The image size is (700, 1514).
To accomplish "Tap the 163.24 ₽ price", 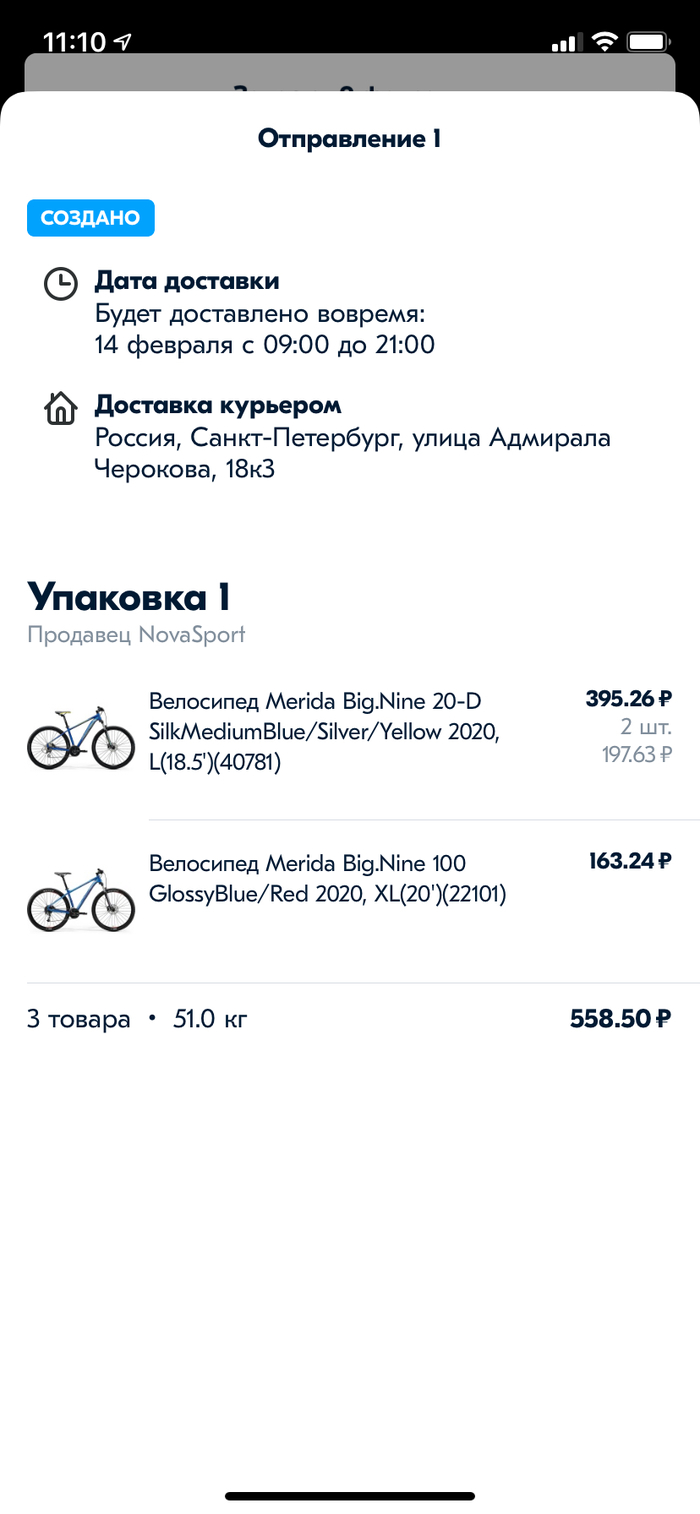I will 630,861.
